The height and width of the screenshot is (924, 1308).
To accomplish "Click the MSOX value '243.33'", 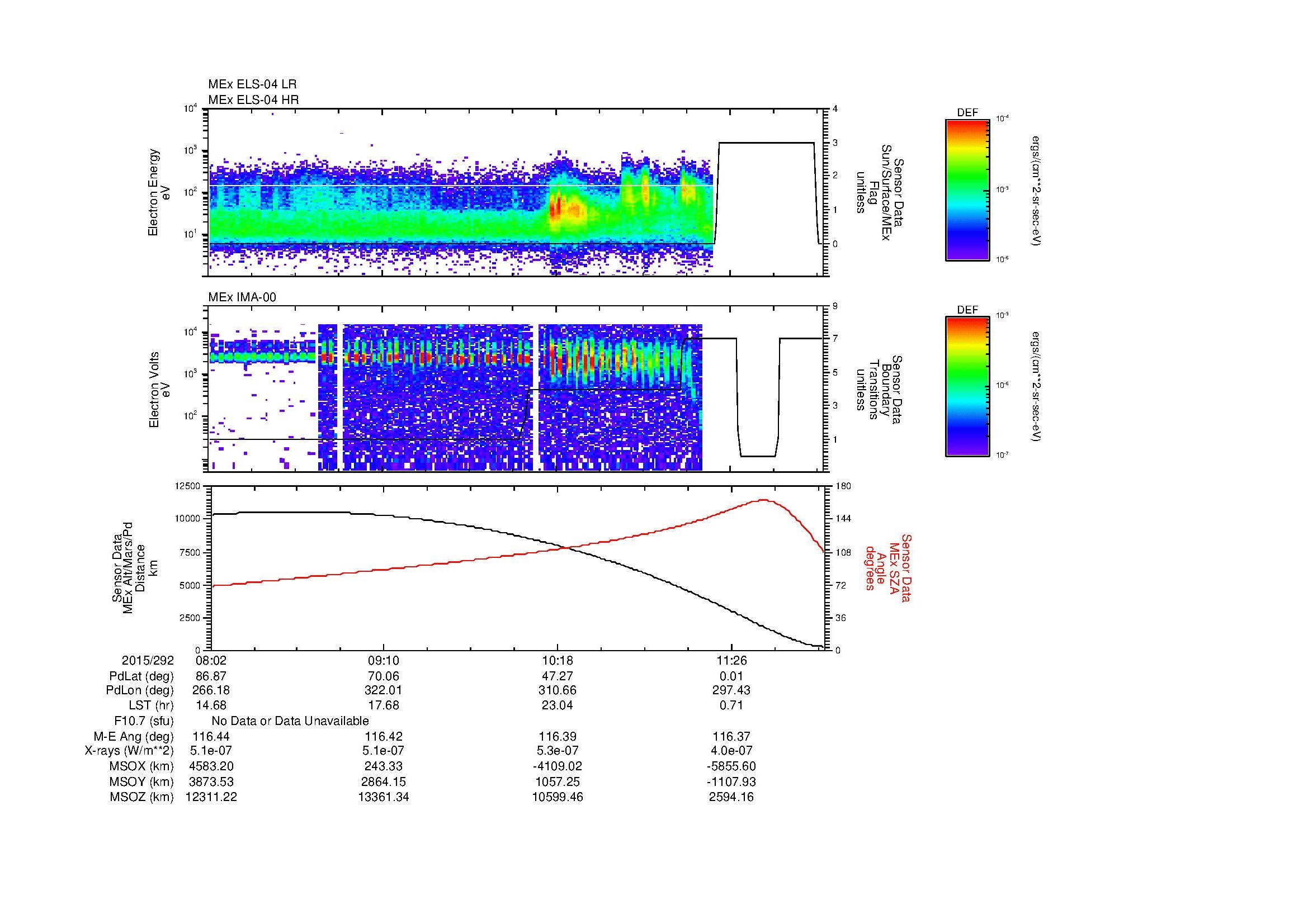I will coord(384,766).
